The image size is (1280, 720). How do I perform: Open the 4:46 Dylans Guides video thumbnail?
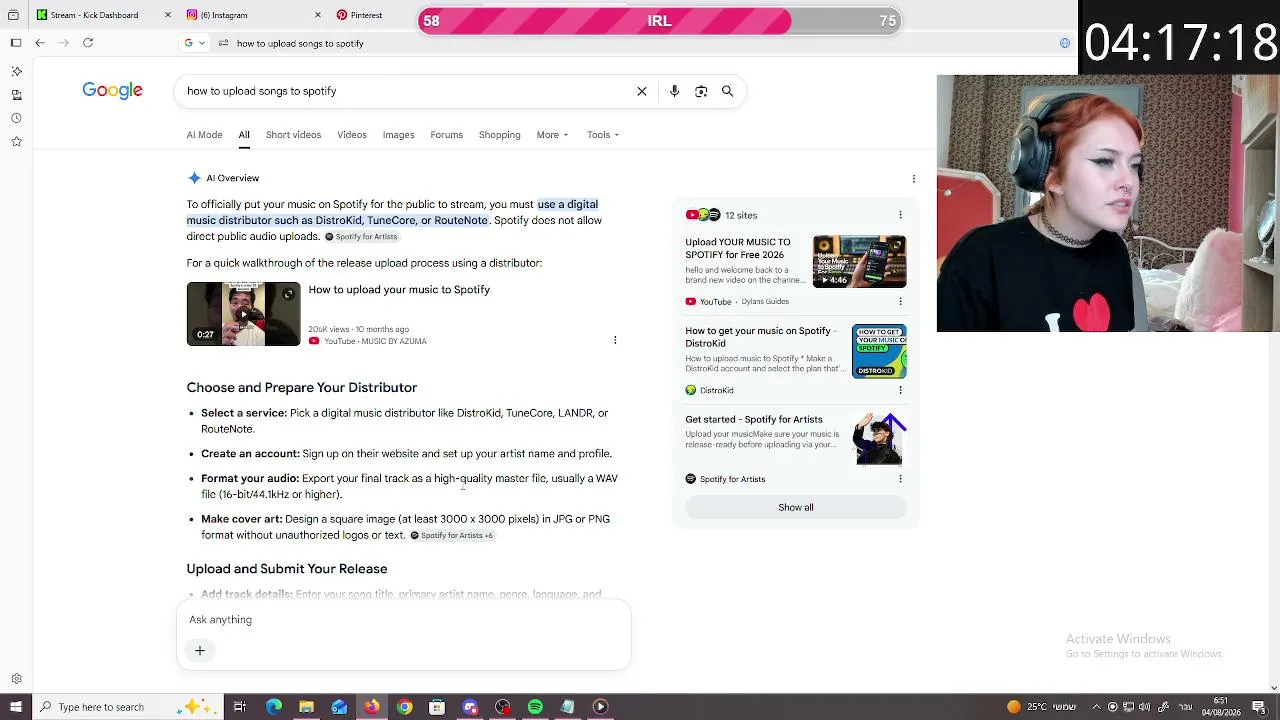tap(860, 261)
